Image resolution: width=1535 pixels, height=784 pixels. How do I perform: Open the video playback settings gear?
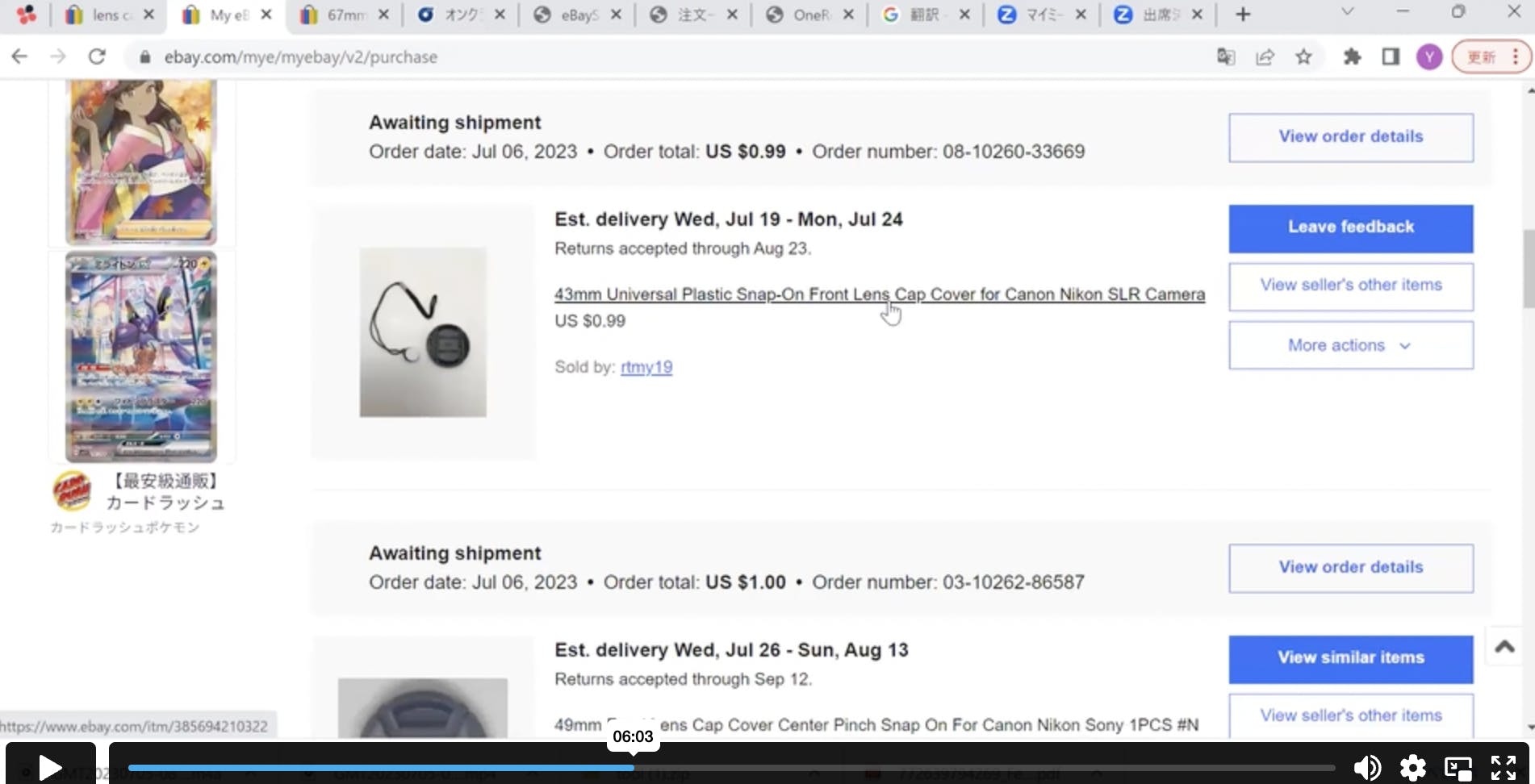pyautogui.click(x=1412, y=767)
